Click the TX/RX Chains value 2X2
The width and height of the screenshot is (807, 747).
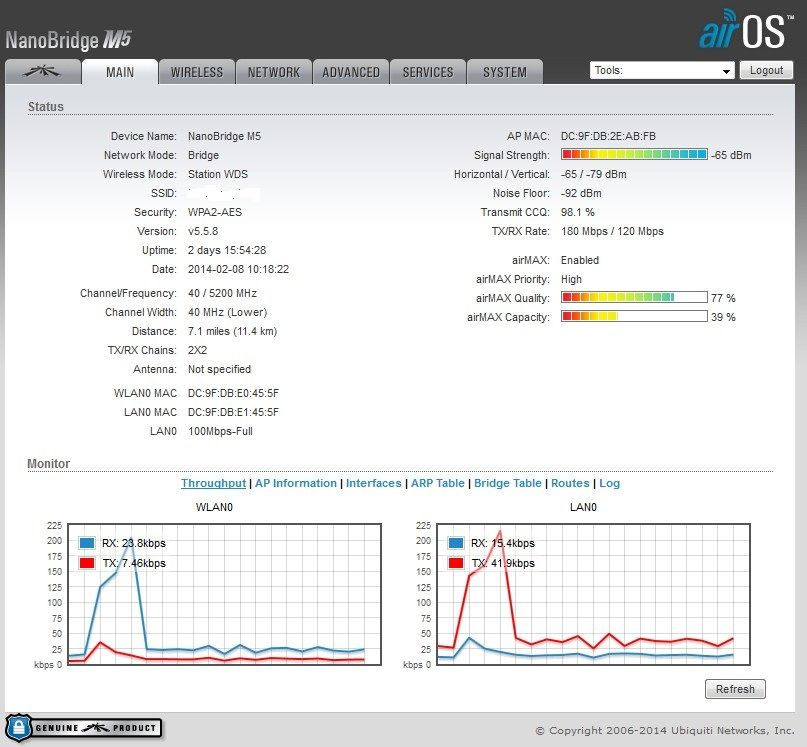coord(197,350)
